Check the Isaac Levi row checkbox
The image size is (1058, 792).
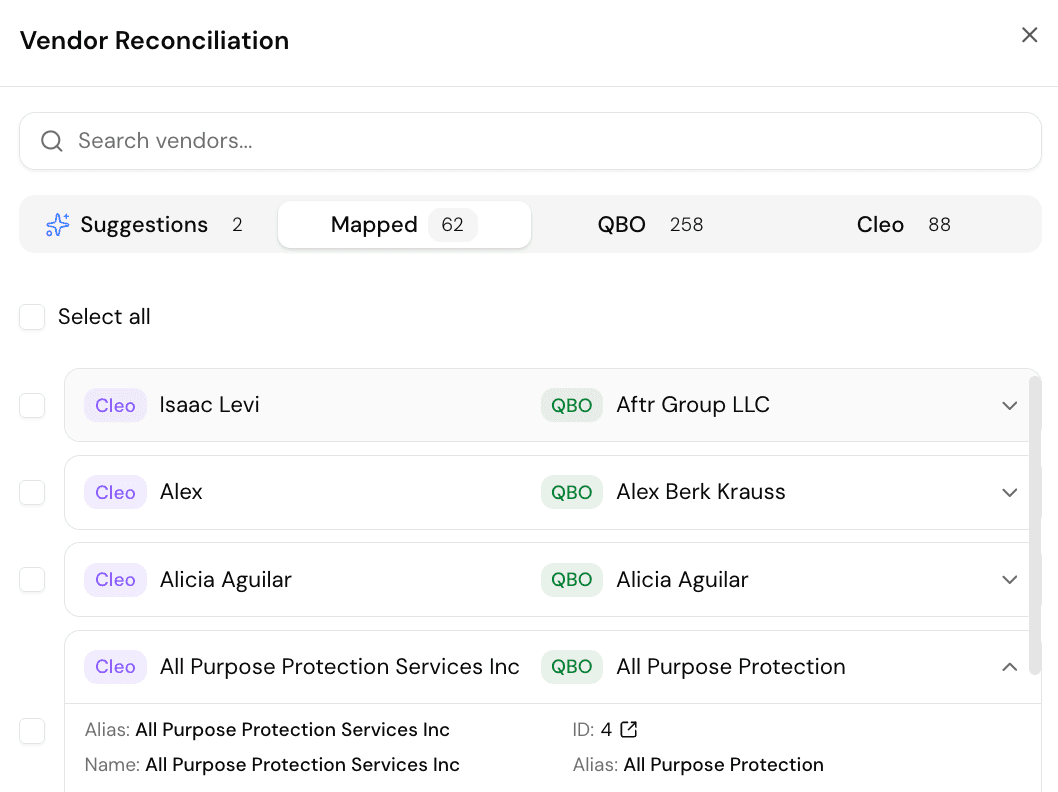(x=32, y=405)
